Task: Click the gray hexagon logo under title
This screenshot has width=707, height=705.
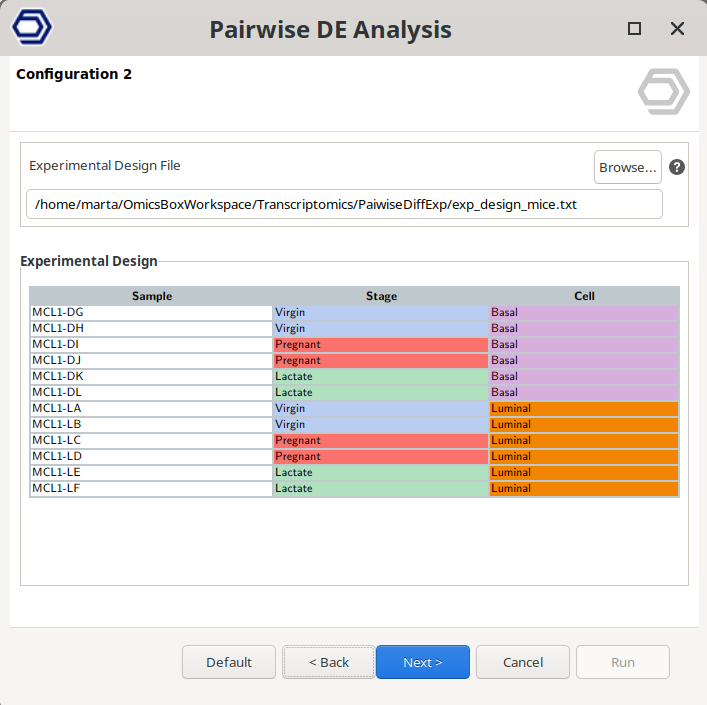Action: pyautogui.click(x=663, y=92)
